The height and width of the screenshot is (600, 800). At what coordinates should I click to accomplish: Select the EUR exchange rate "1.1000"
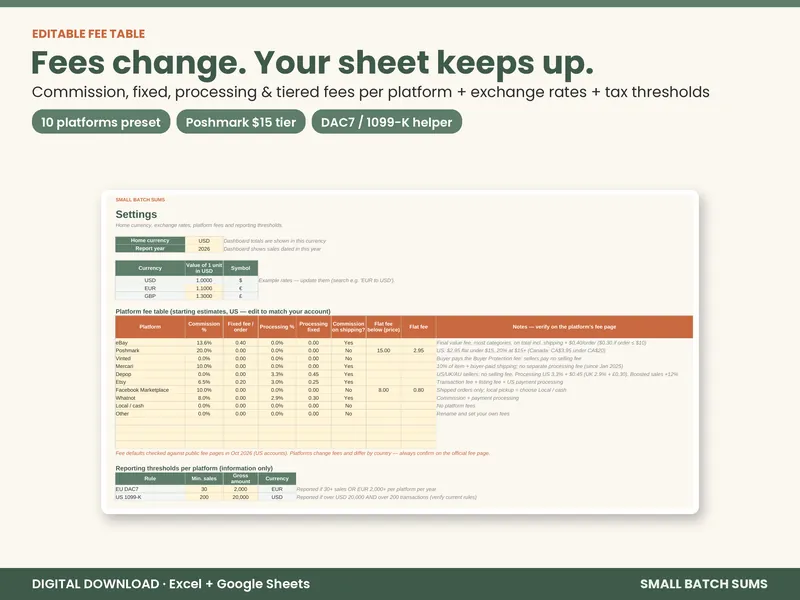tap(204, 288)
